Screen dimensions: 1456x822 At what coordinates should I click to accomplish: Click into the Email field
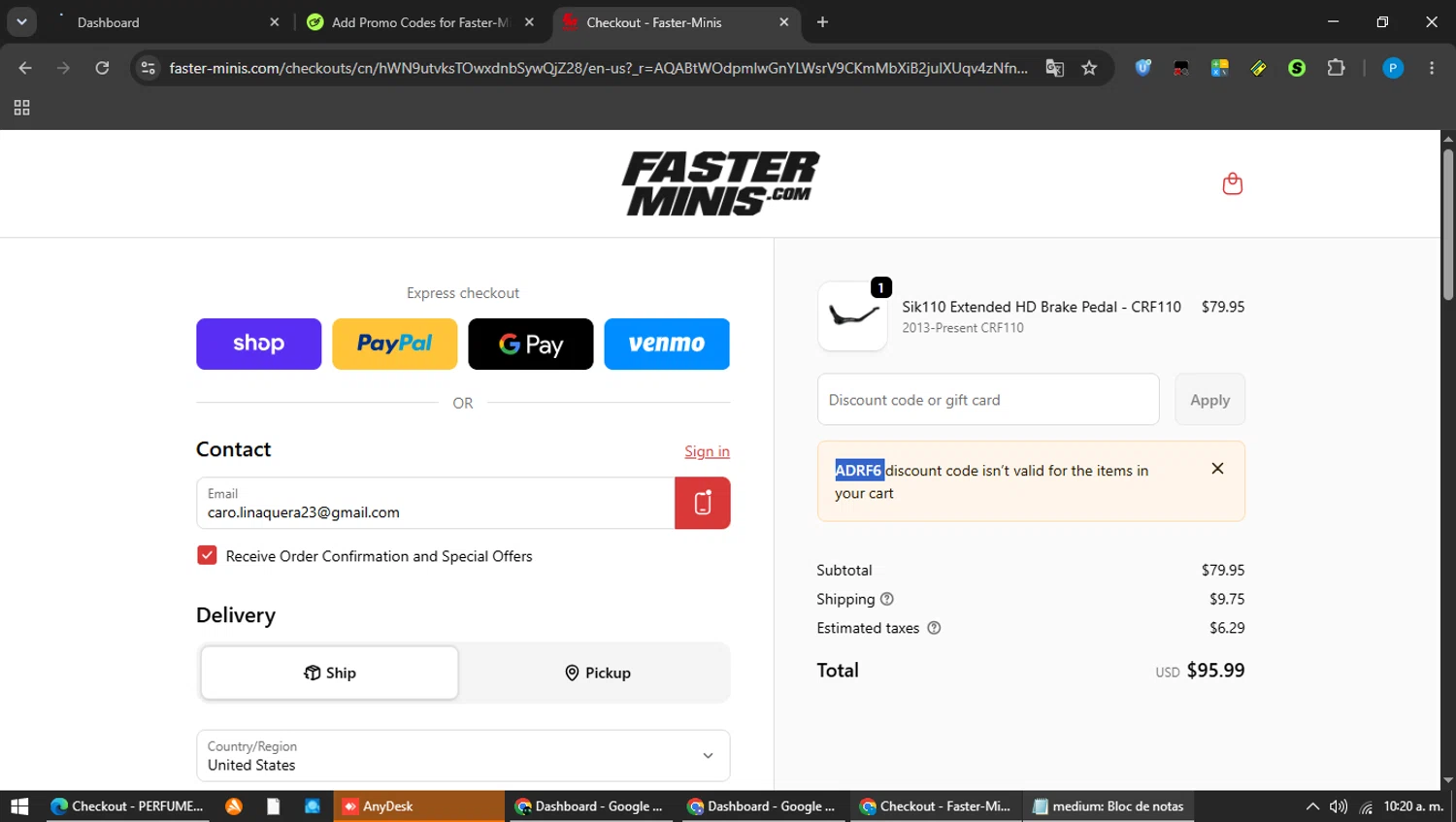pyautogui.click(x=436, y=503)
